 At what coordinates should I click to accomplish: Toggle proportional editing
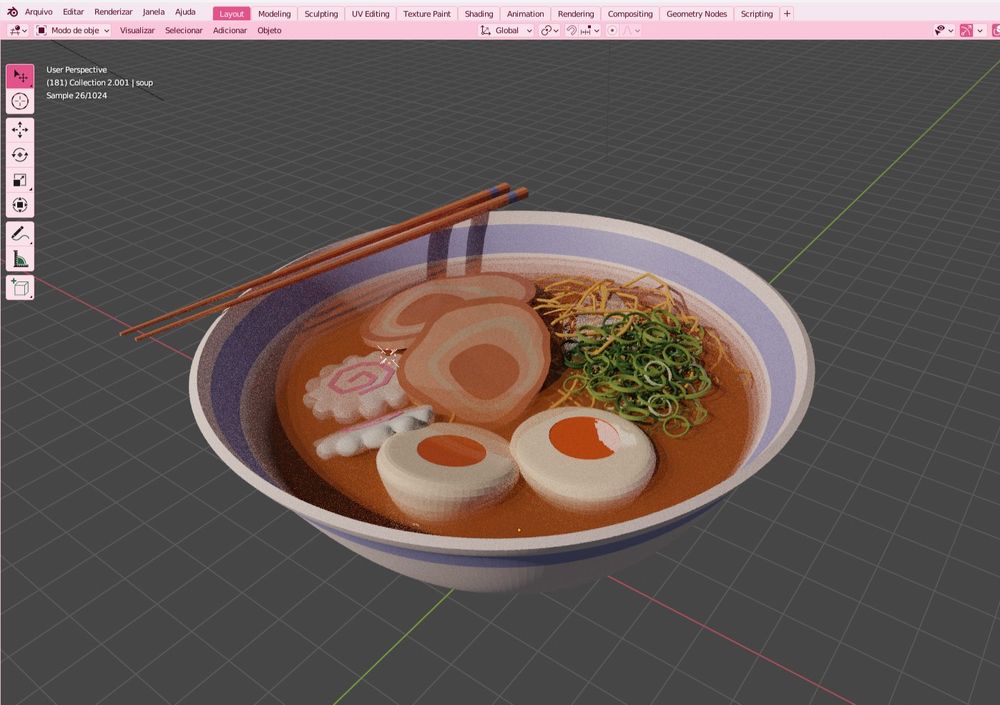(612, 31)
